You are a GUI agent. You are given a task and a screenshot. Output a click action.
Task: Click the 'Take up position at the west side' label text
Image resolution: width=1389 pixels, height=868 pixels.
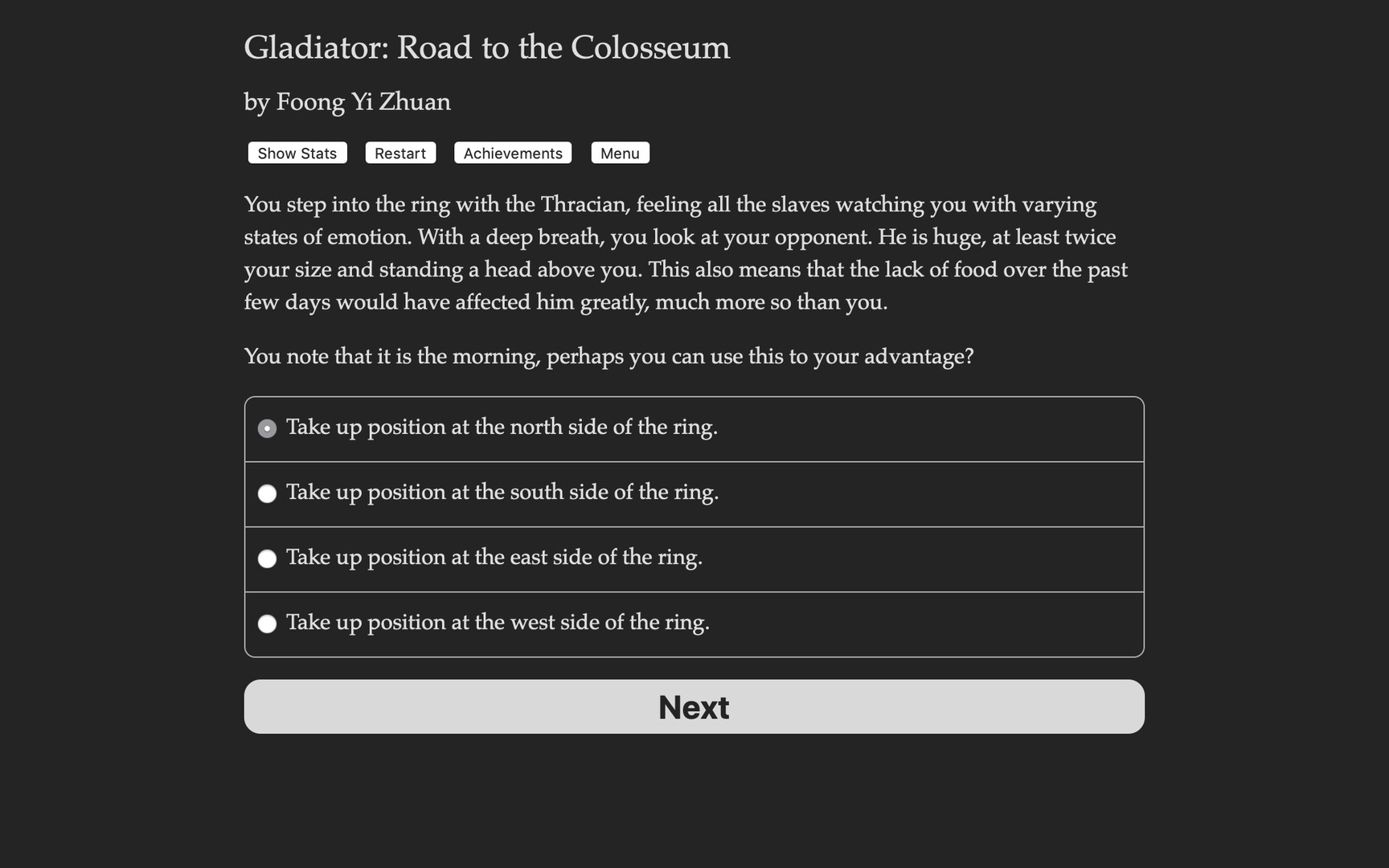pyautogui.click(x=498, y=623)
